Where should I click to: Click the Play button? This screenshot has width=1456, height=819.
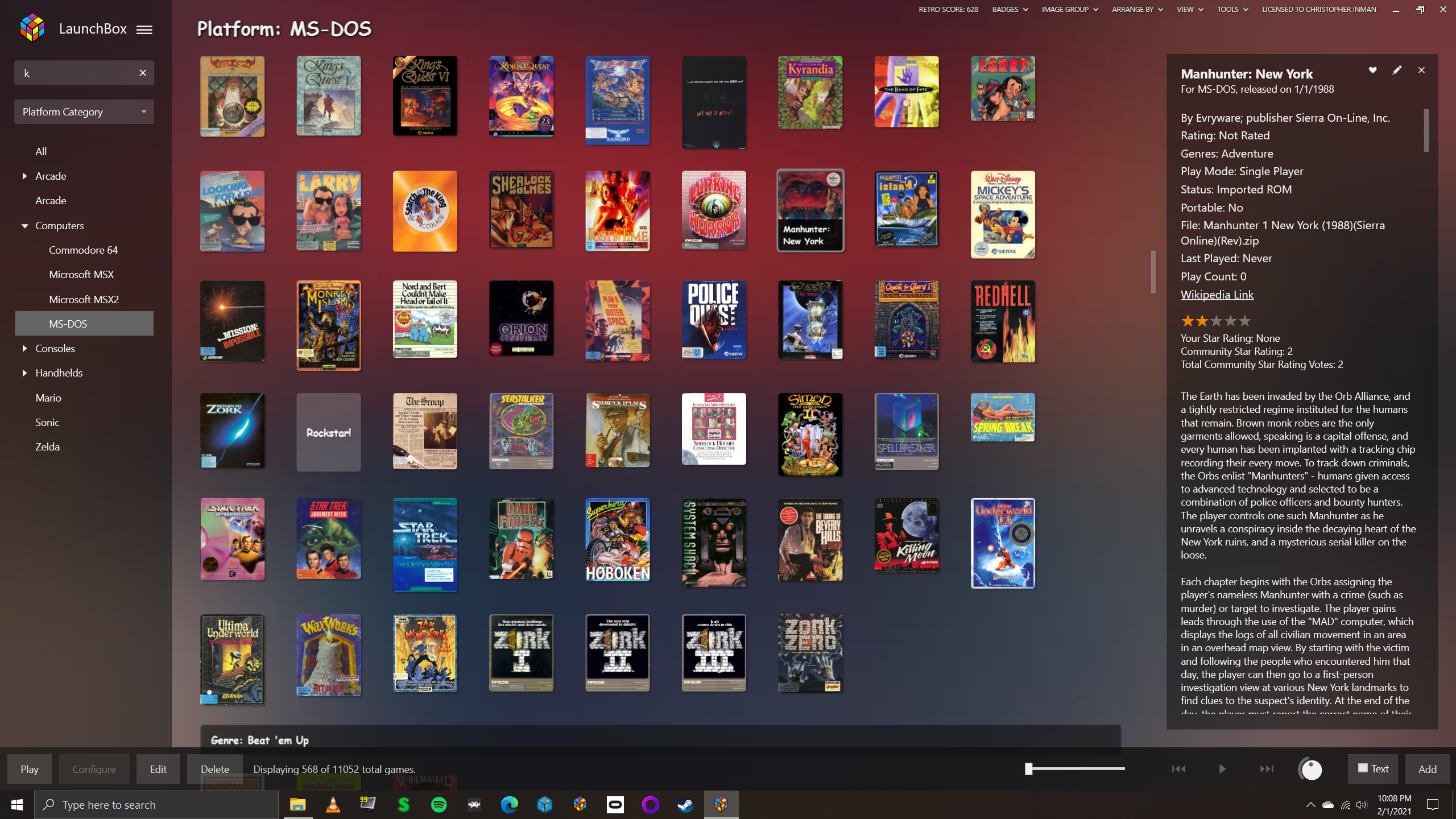tap(30, 769)
